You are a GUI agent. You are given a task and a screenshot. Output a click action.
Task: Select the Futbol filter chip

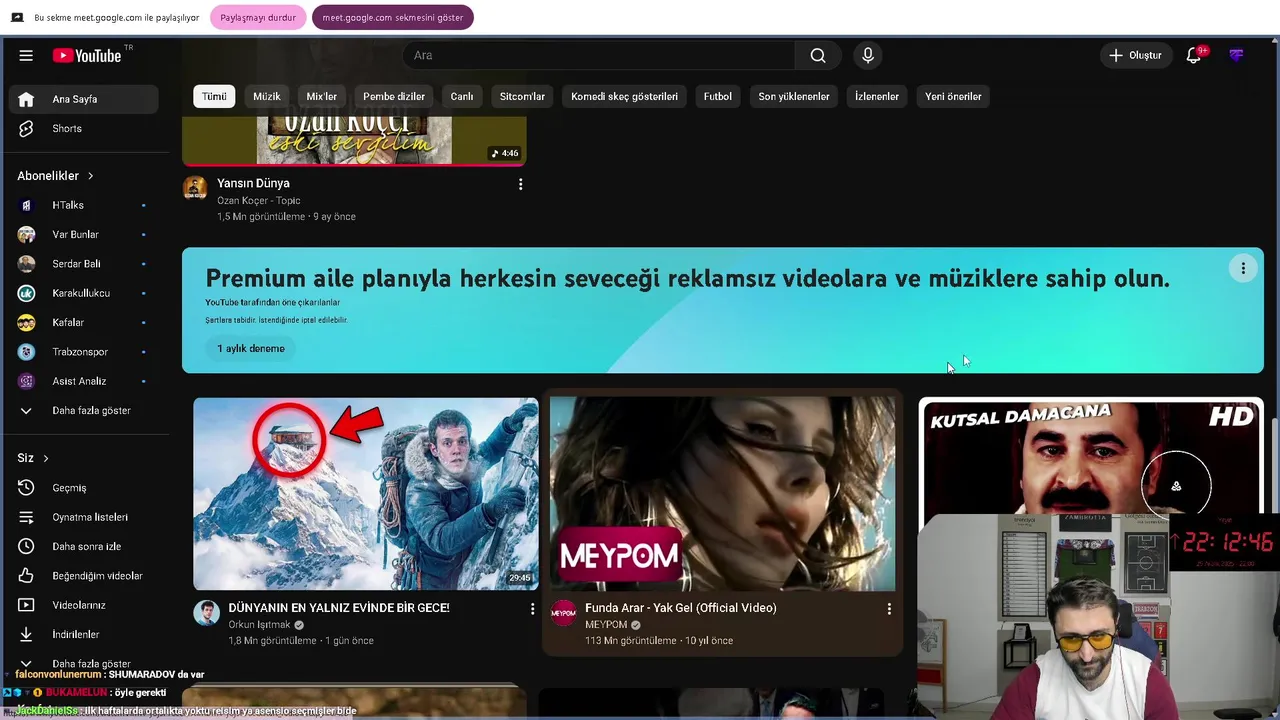(x=718, y=97)
